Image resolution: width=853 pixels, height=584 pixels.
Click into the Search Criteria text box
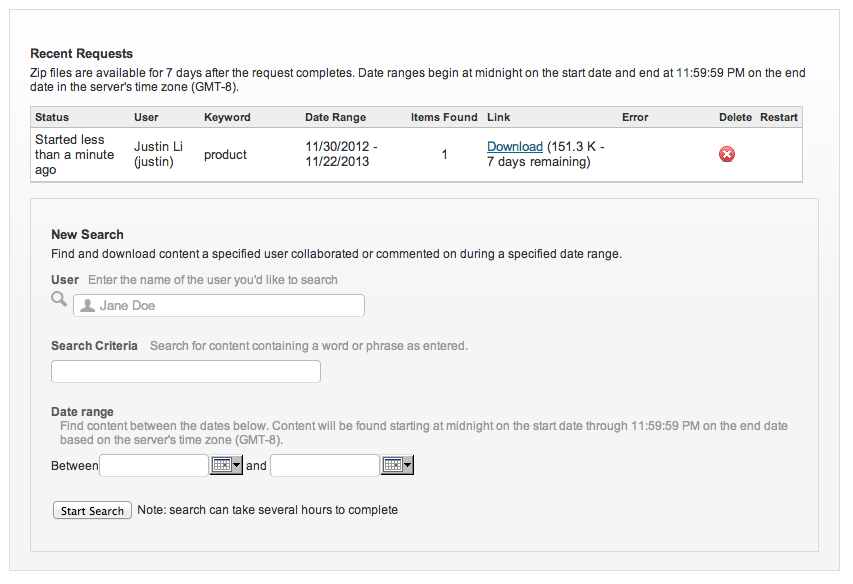pyautogui.click(x=186, y=372)
